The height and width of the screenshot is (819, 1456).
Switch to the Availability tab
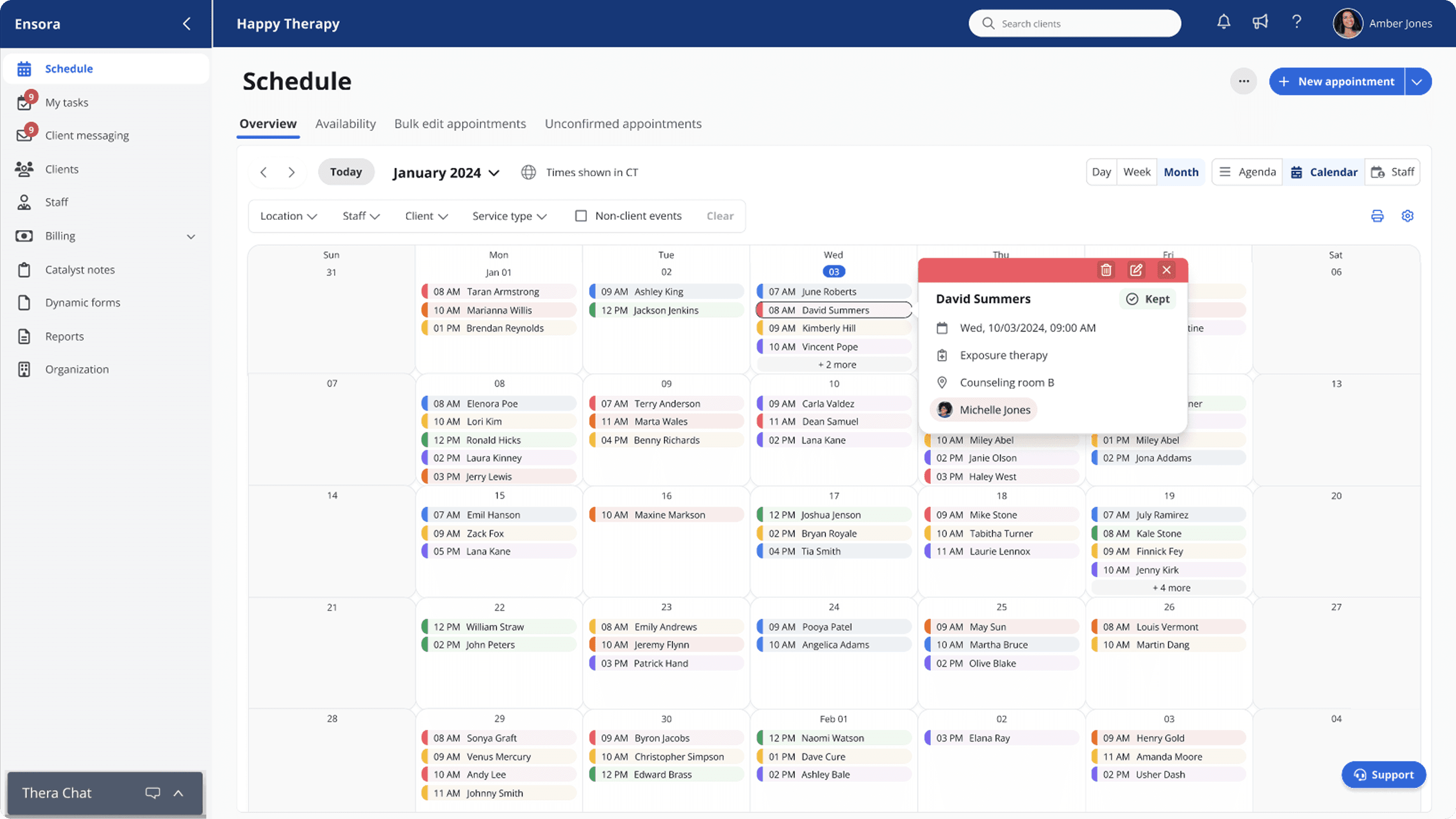[x=345, y=124]
